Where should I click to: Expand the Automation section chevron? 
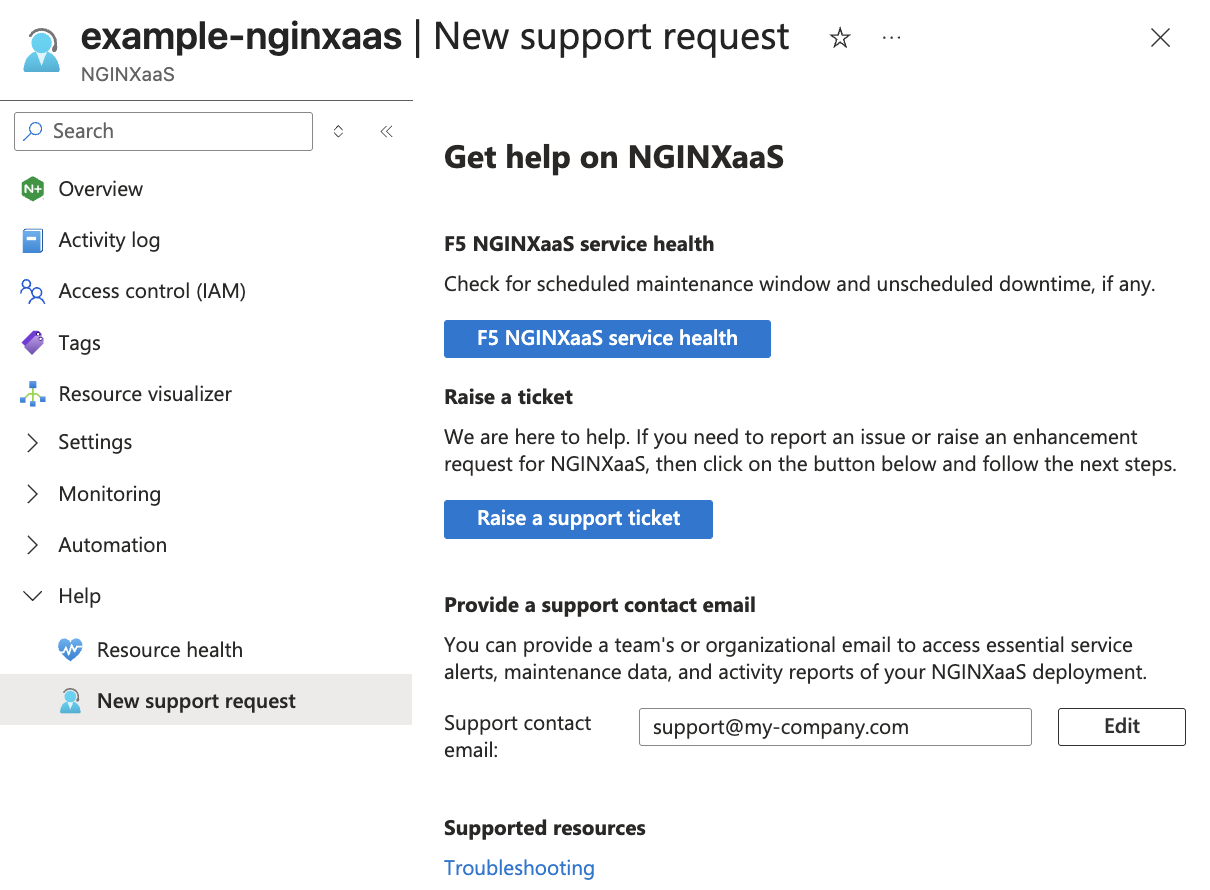tap(33, 545)
